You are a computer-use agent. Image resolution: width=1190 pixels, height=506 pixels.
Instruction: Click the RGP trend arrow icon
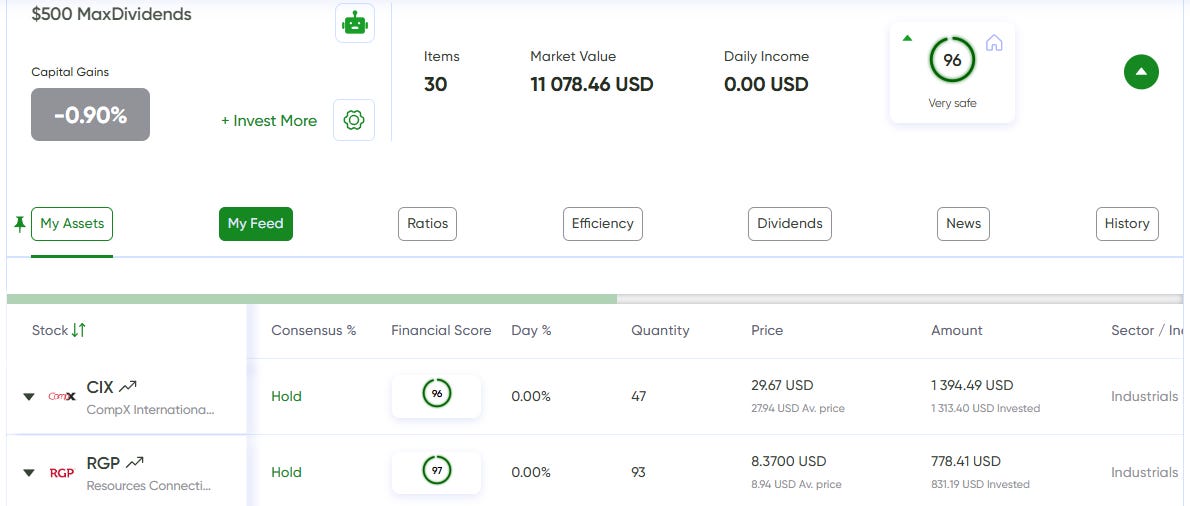pyautogui.click(x=135, y=462)
